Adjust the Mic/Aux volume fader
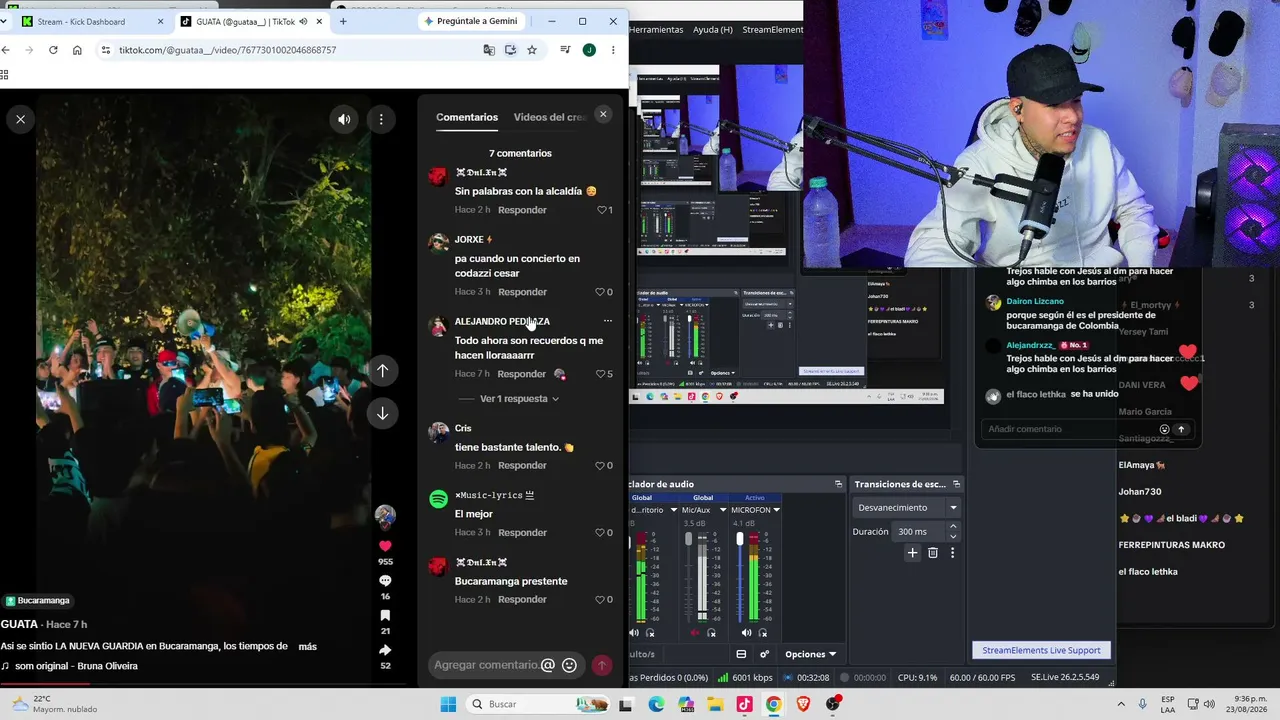This screenshot has height=720, width=1280. pos(688,540)
